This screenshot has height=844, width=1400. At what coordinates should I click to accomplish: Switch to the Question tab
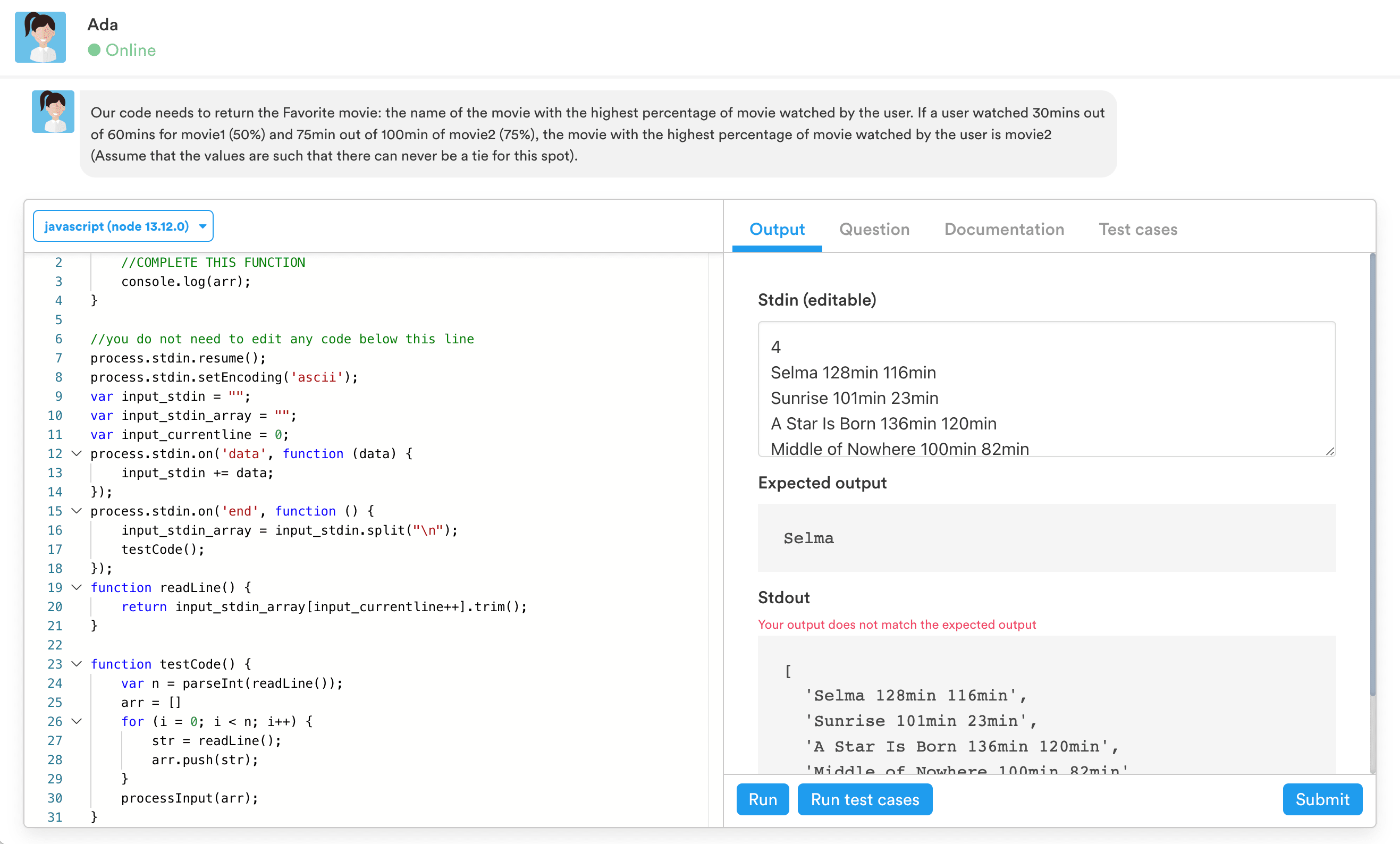coord(874,230)
